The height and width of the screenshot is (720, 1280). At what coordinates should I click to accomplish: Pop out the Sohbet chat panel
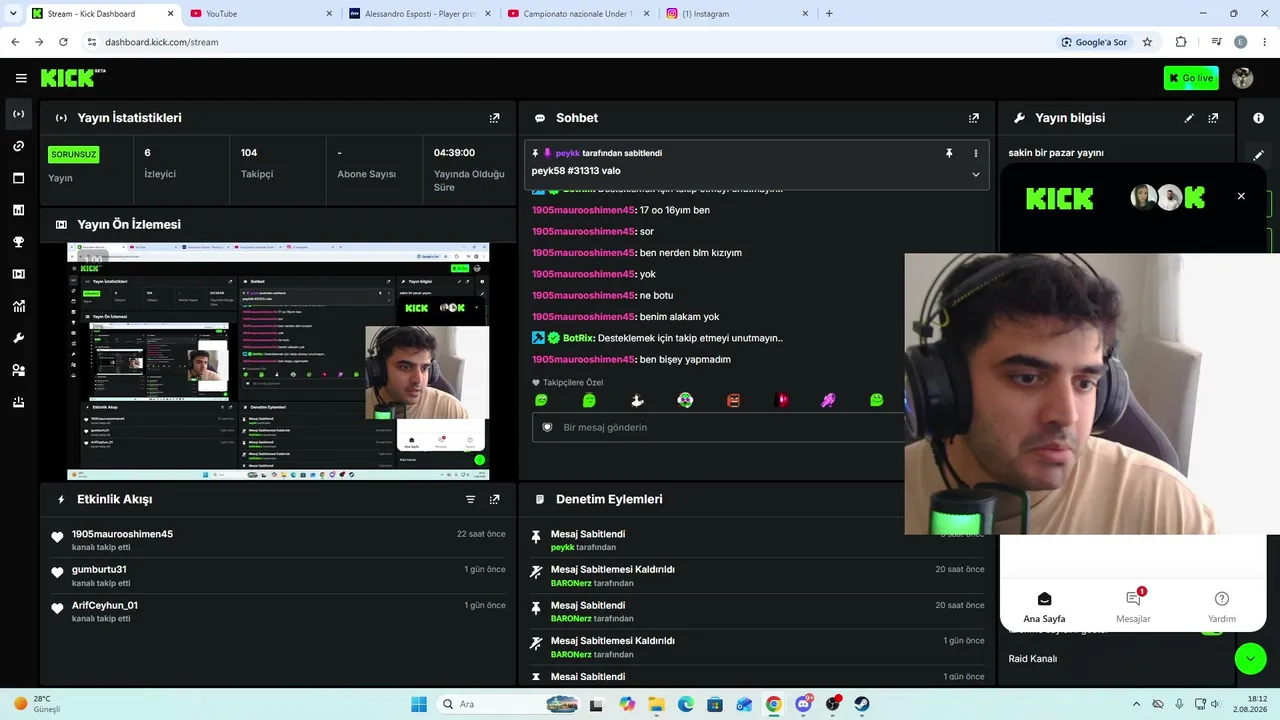point(973,118)
